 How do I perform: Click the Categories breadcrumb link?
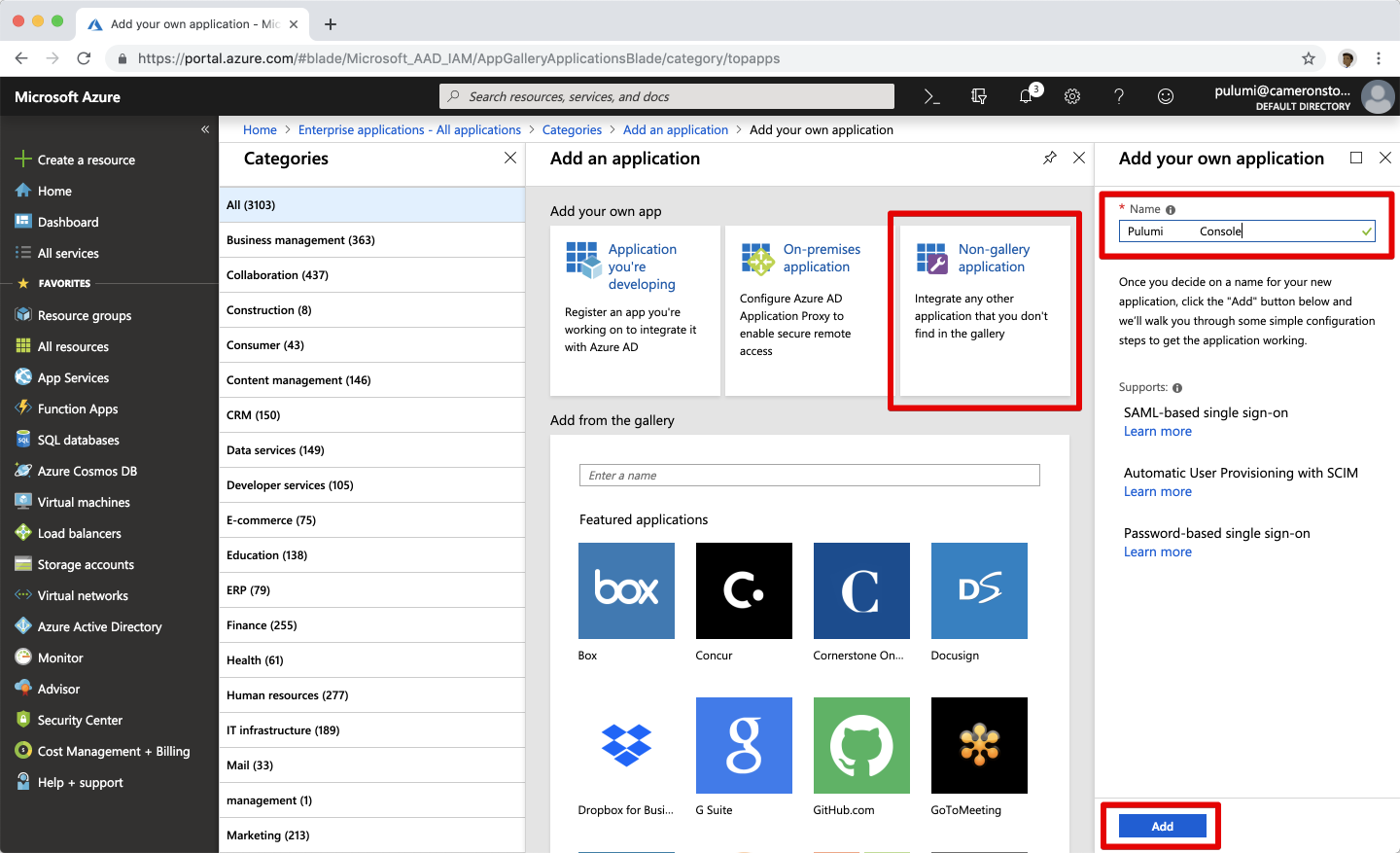tap(572, 129)
